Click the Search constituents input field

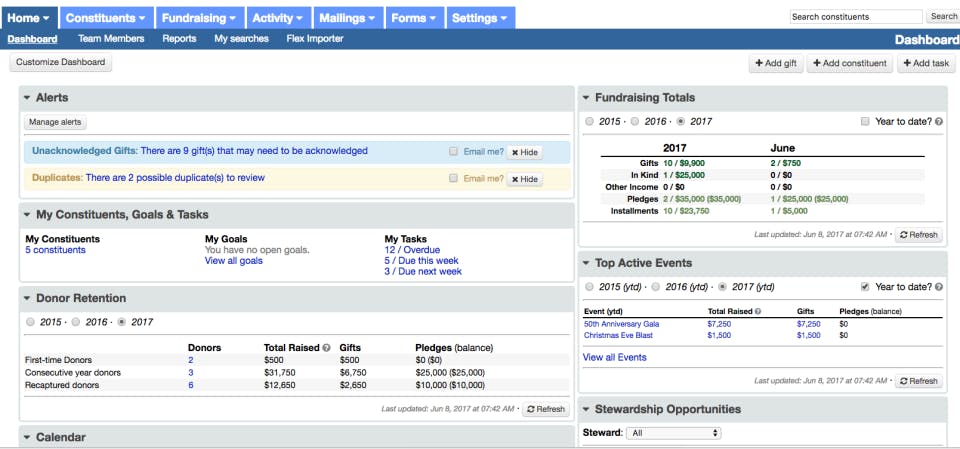(x=856, y=17)
